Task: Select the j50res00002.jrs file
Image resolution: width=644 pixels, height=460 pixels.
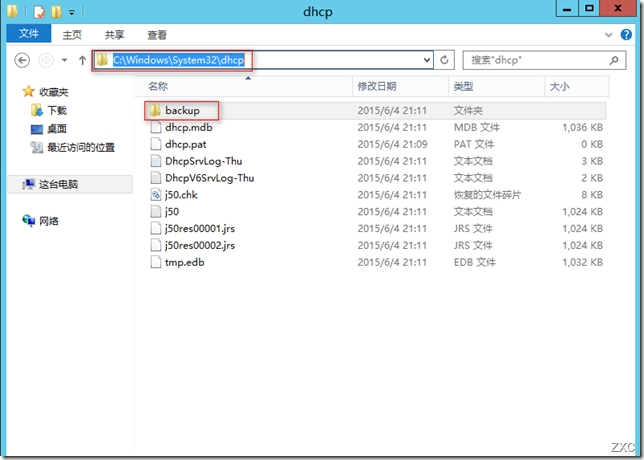Action: (200, 245)
